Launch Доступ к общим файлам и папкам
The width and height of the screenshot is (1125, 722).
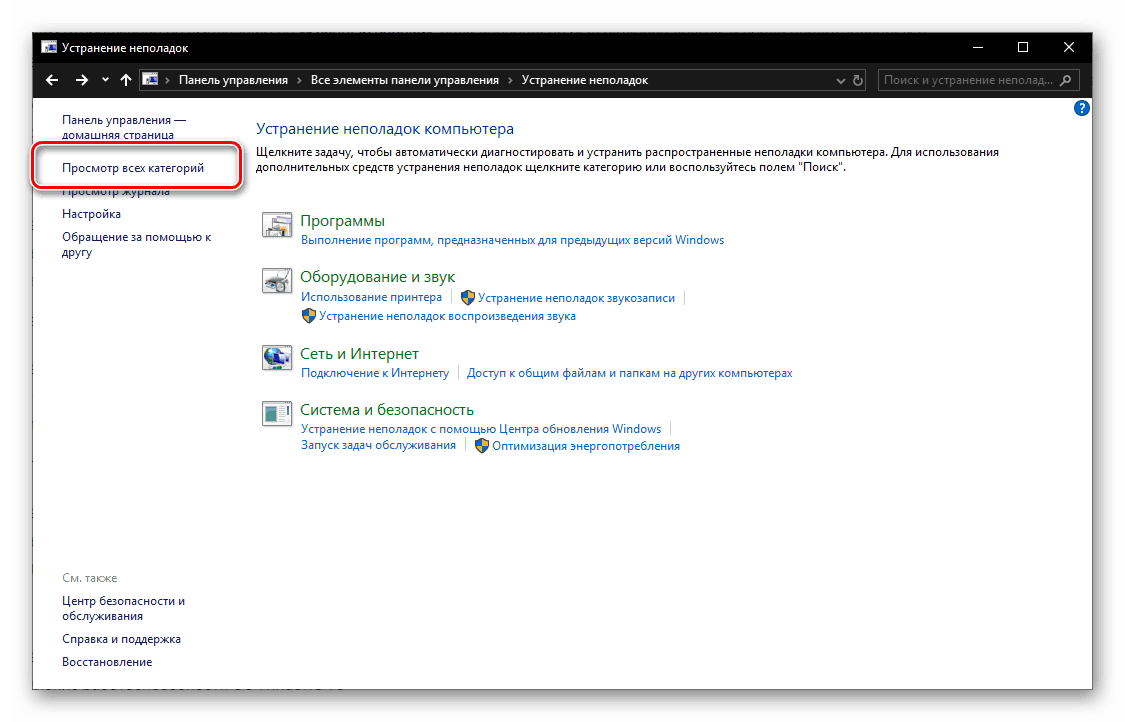tap(629, 373)
